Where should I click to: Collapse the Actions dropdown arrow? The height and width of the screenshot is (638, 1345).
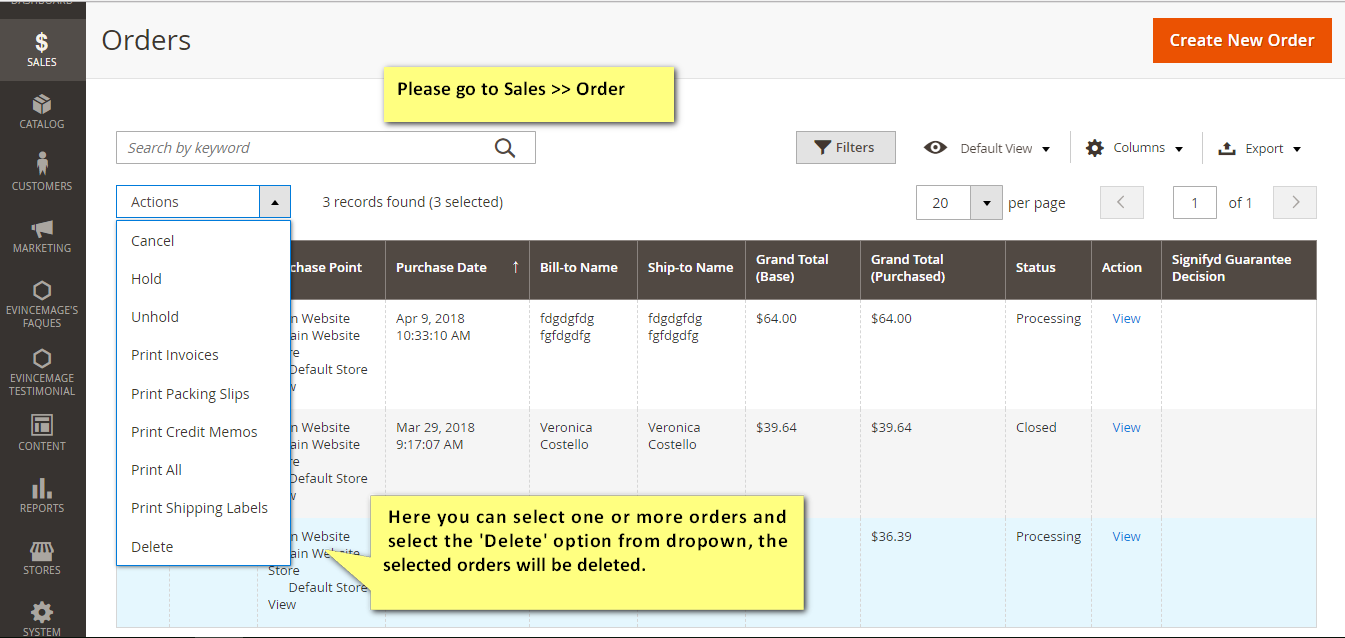coord(275,202)
